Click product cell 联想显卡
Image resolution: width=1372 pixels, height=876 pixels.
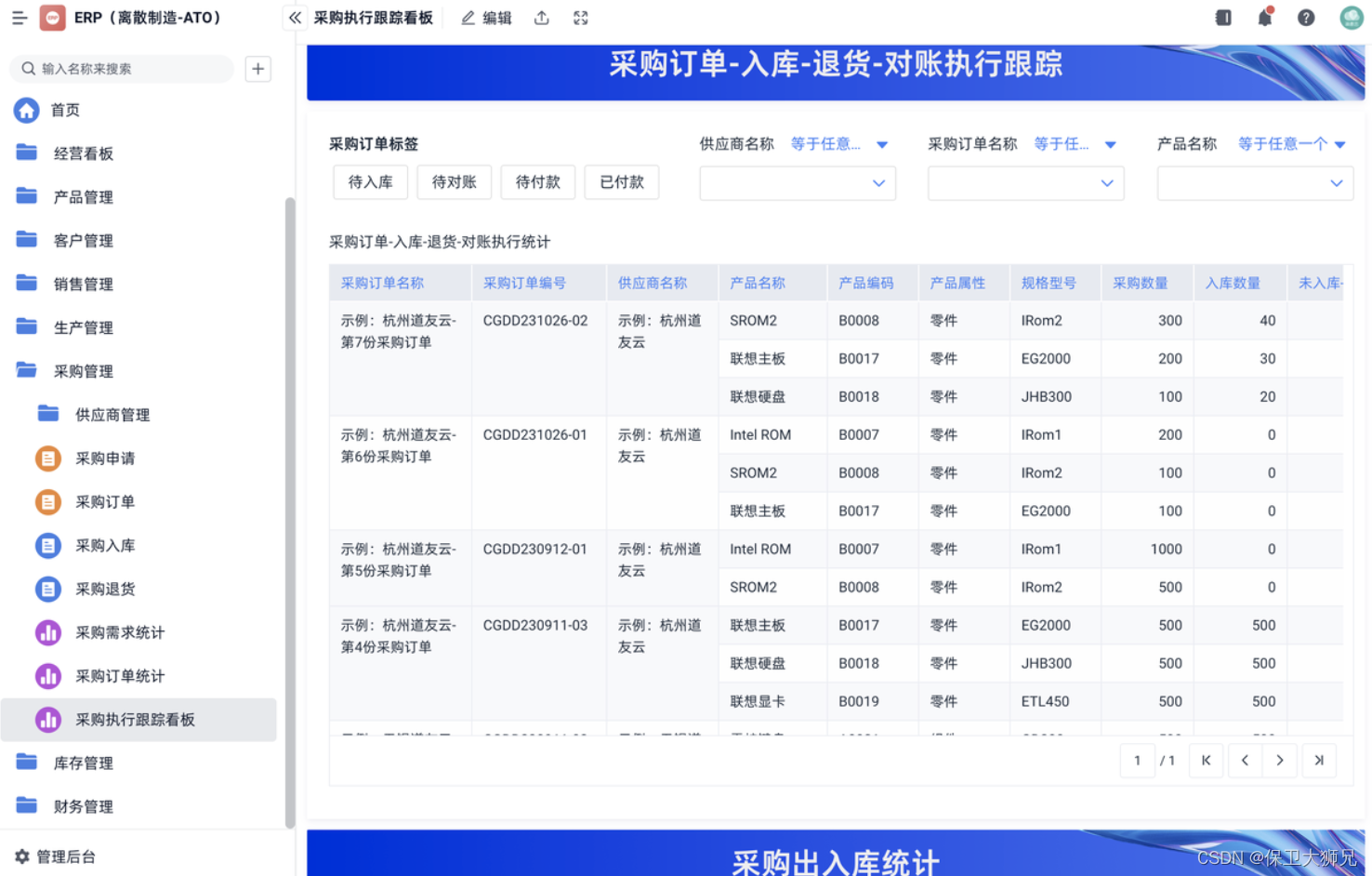pos(772,702)
